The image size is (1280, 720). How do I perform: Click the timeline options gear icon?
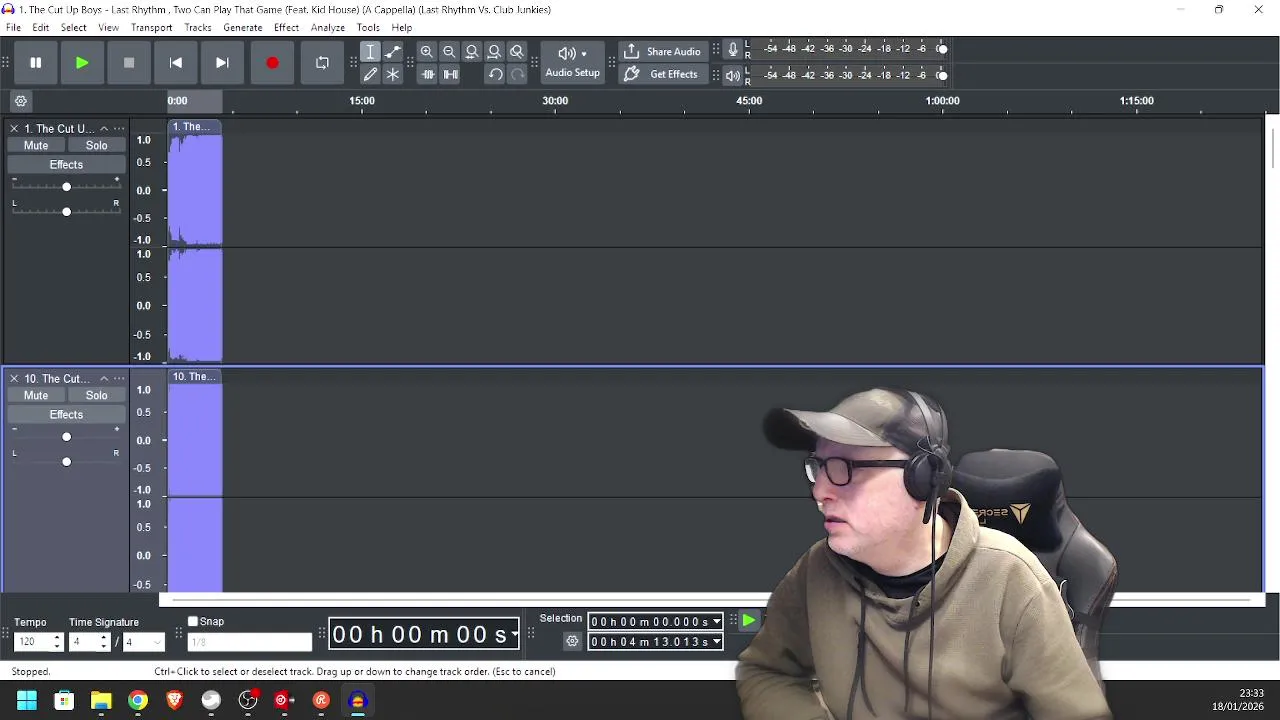click(21, 101)
